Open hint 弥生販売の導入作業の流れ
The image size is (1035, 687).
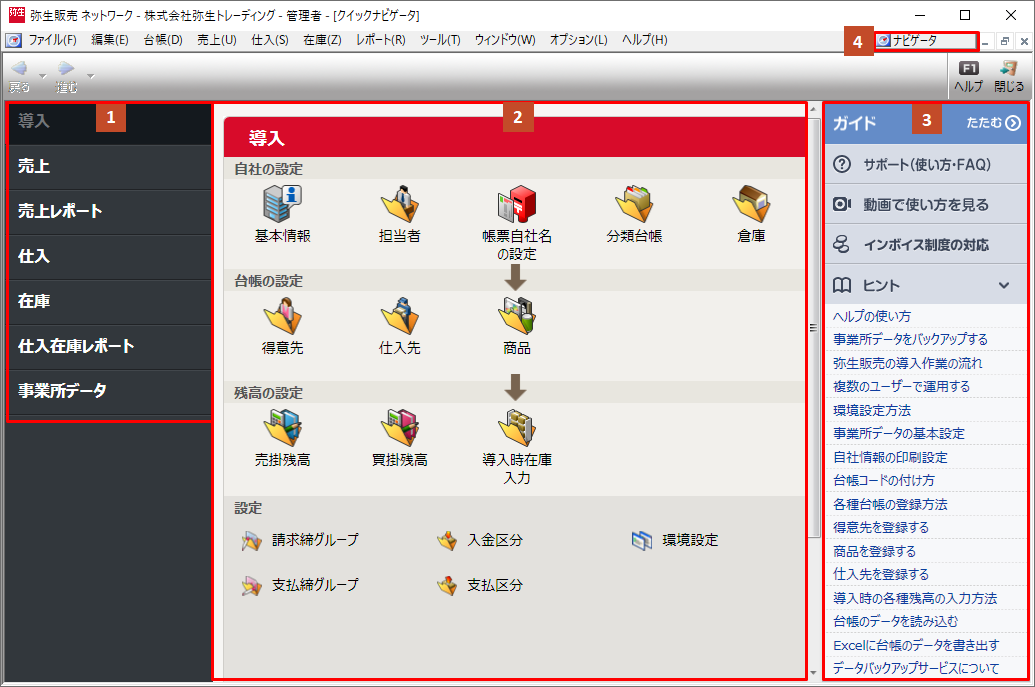[907, 363]
